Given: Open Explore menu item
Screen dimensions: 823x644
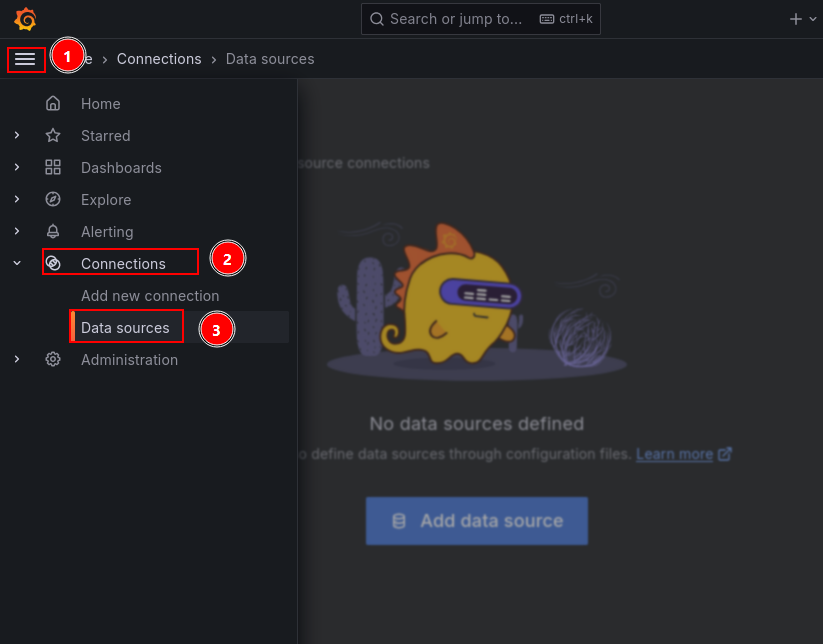Looking at the screenshot, I should tap(106, 200).
